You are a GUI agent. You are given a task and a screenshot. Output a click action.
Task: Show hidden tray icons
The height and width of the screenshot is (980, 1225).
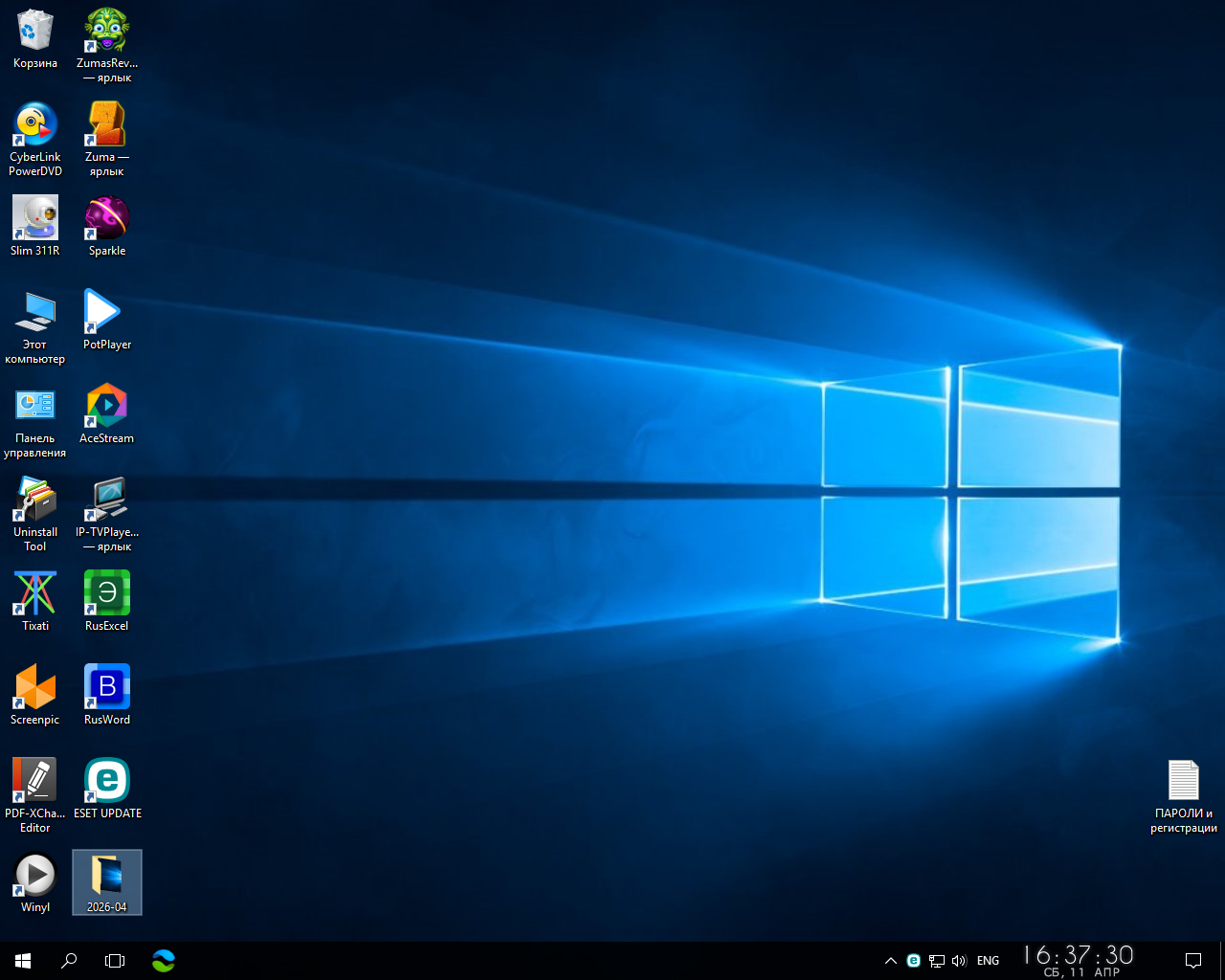point(891,961)
